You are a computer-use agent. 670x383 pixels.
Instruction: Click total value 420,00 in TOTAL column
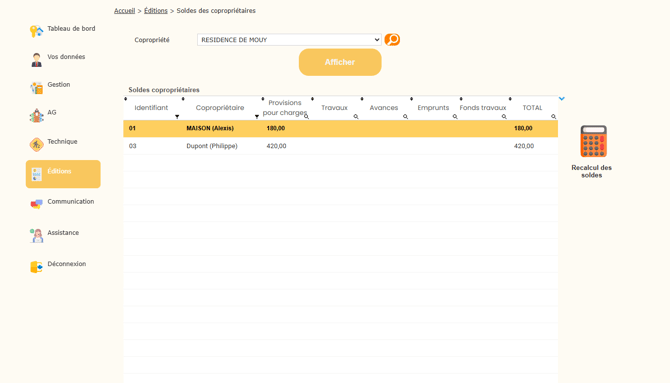[524, 146]
